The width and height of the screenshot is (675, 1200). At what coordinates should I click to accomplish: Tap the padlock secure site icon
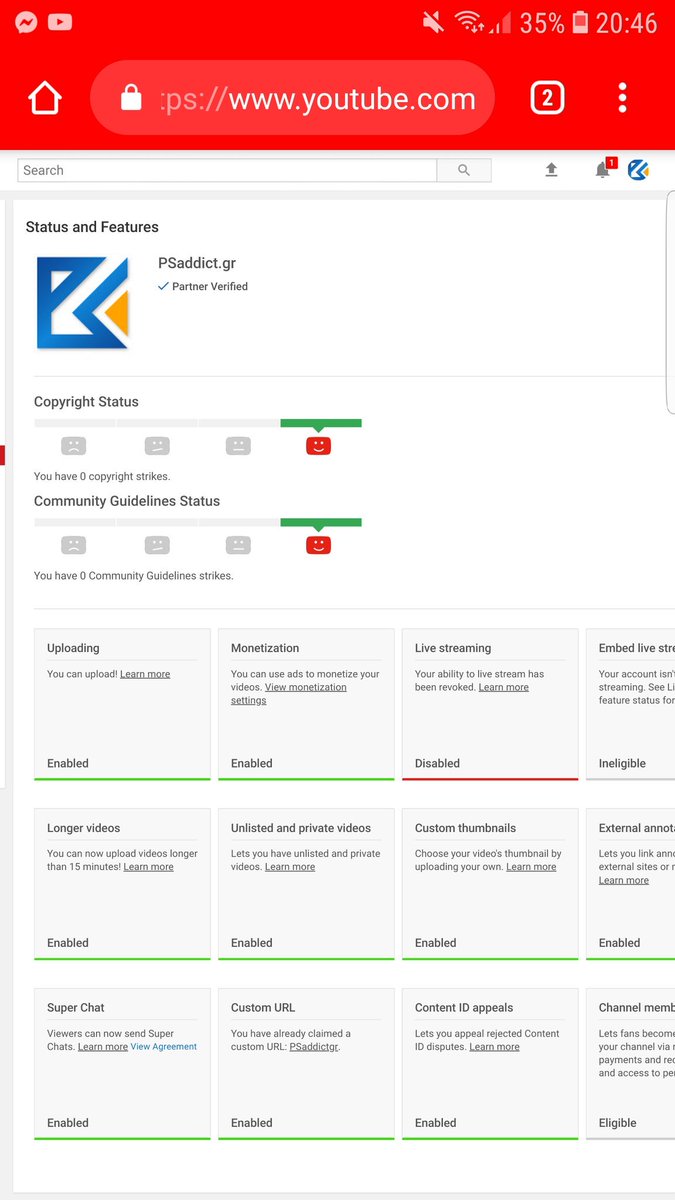(x=131, y=98)
